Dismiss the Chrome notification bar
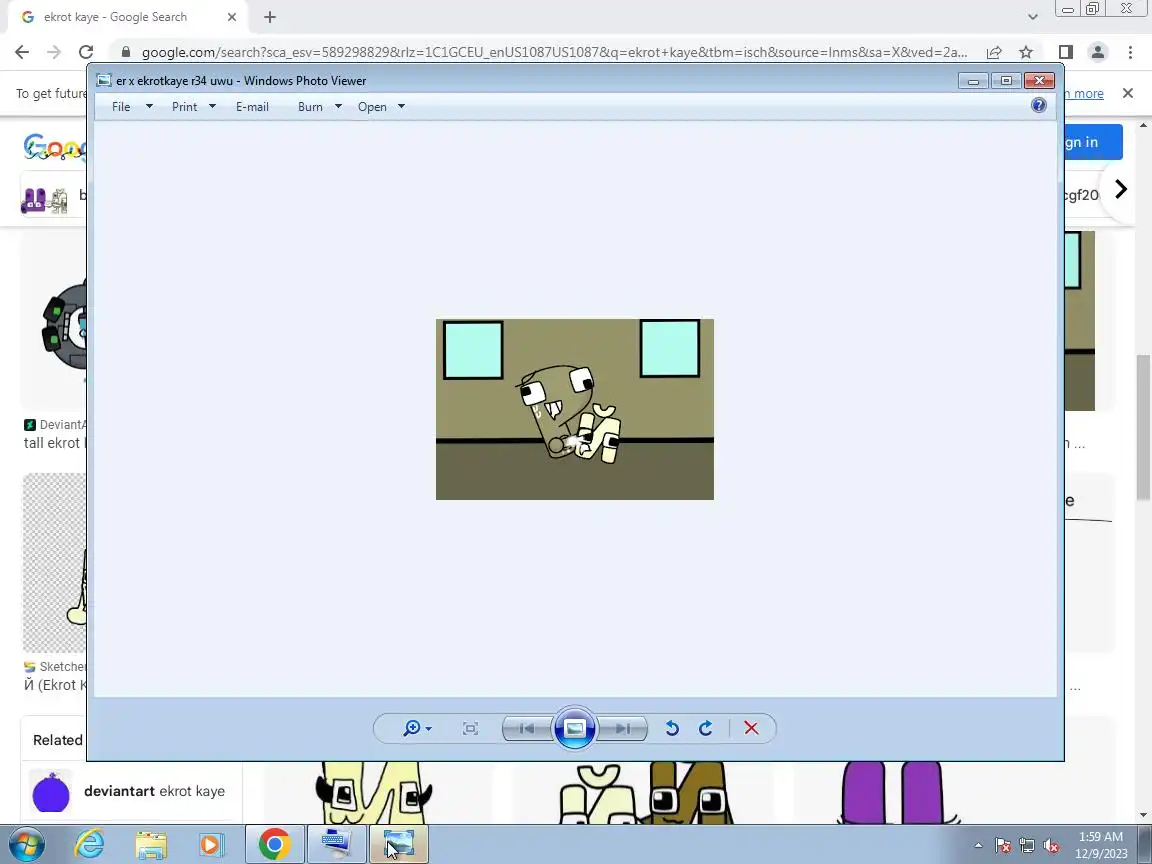Image resolution: width=1152 pixels, height=864 pixels. click(x=1128, y=93)
